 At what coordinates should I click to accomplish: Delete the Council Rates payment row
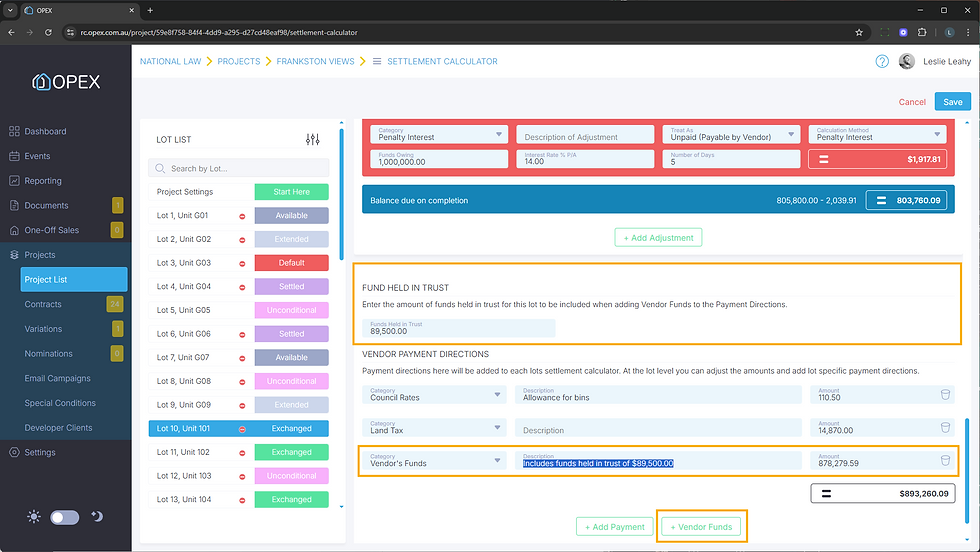pyautogui.click(x=945, y=394)
